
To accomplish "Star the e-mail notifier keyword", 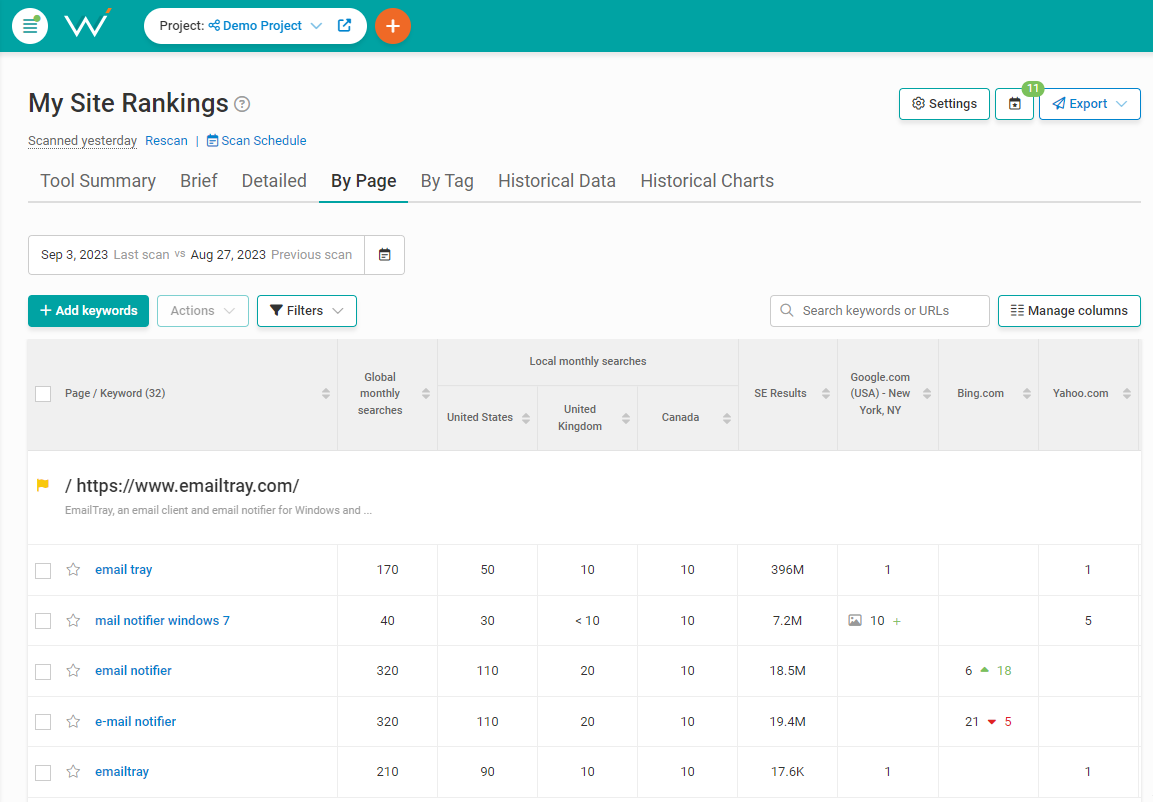I will point(73,722).
